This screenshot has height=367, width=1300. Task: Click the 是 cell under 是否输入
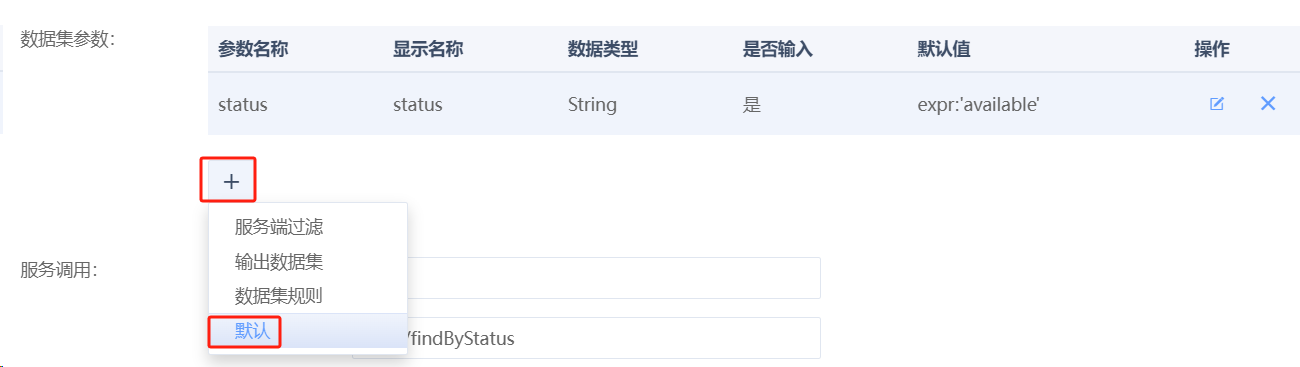pos(752,104)
